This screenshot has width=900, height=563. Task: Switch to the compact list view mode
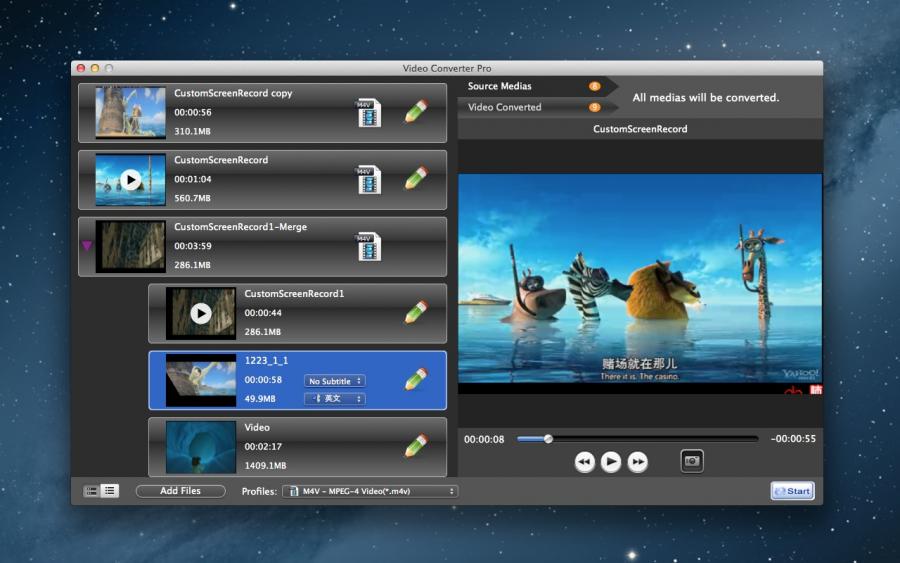[110, 491]
